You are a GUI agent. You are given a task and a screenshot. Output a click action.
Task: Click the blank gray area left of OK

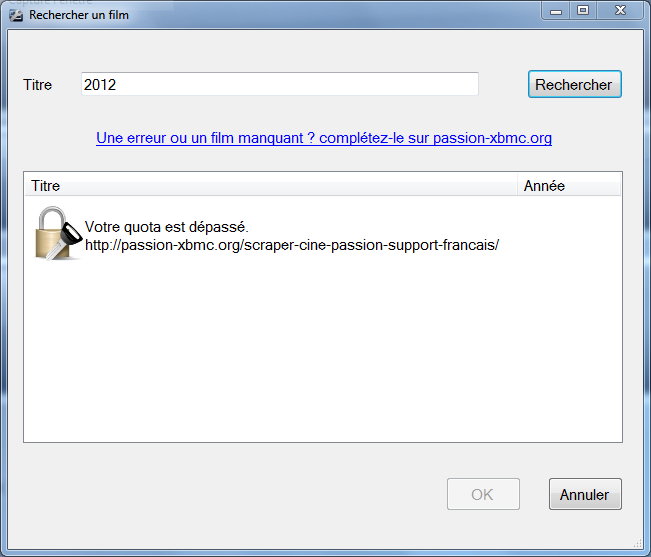232,494
